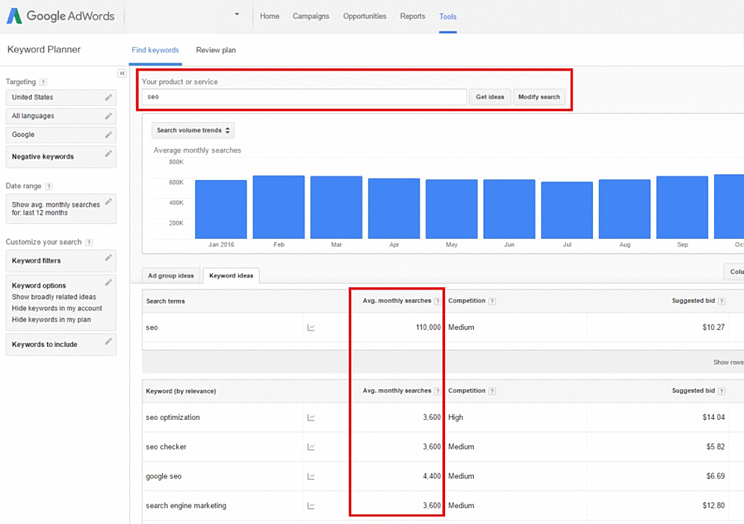Help icon beside Keyword table Avg. monthly searches
Screen dimensions: 744x524
coord(437,392)
